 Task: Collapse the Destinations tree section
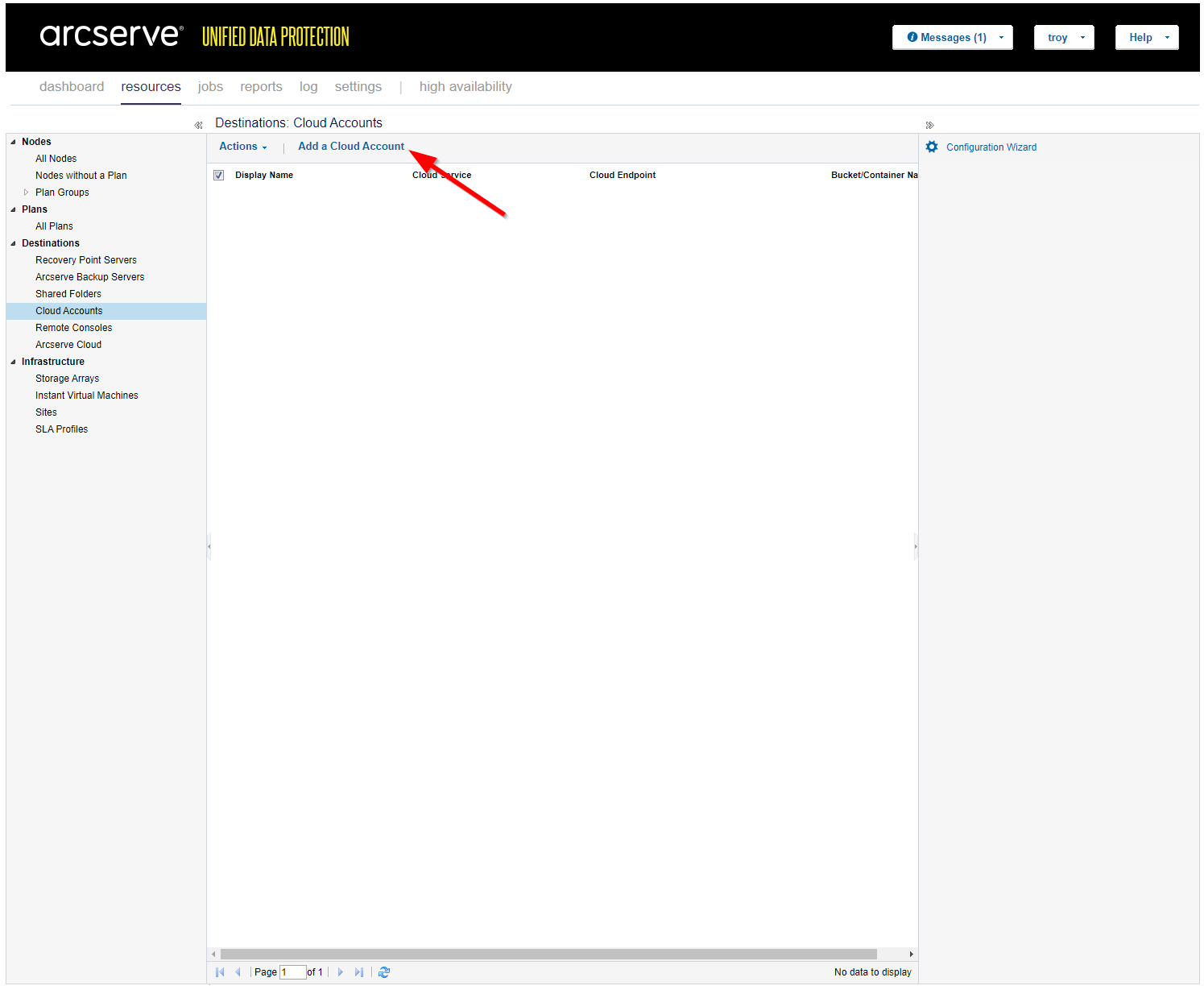click(x=13, y=243)
